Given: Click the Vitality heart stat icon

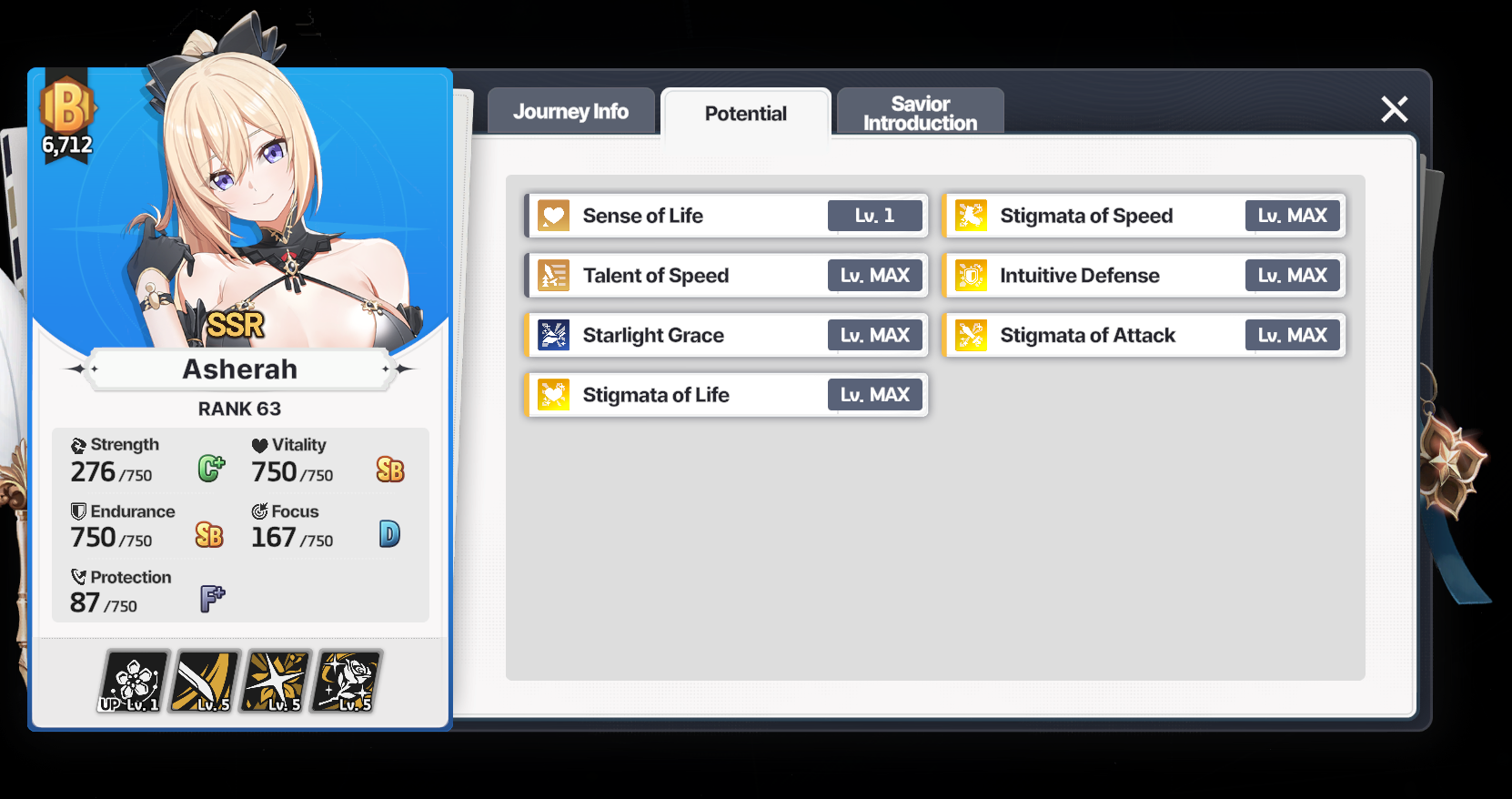Looking at the screenshot, I should coord(260,445).
